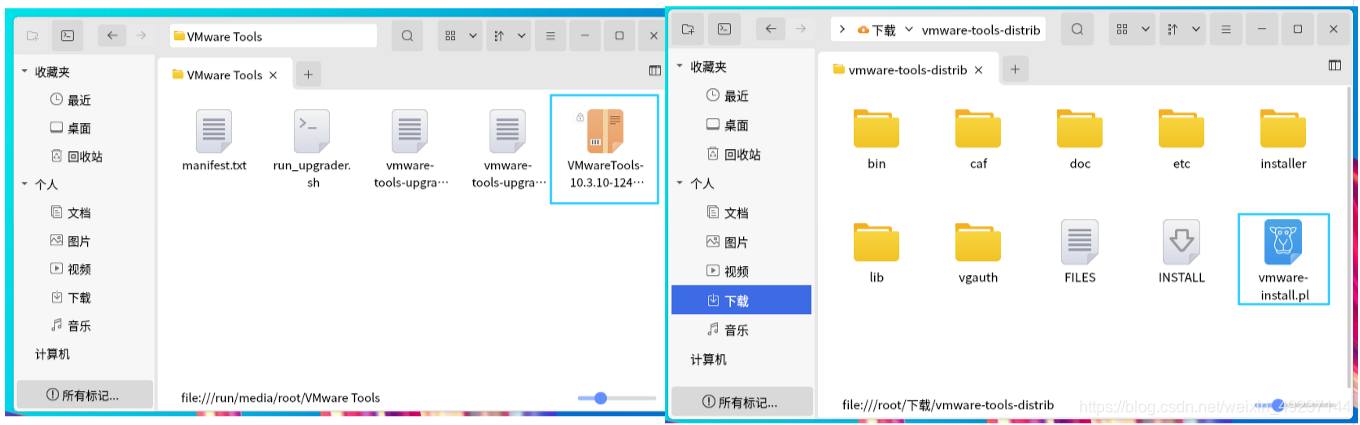
Task: Select the vgauth folder
Action: (x=978, y=253)
